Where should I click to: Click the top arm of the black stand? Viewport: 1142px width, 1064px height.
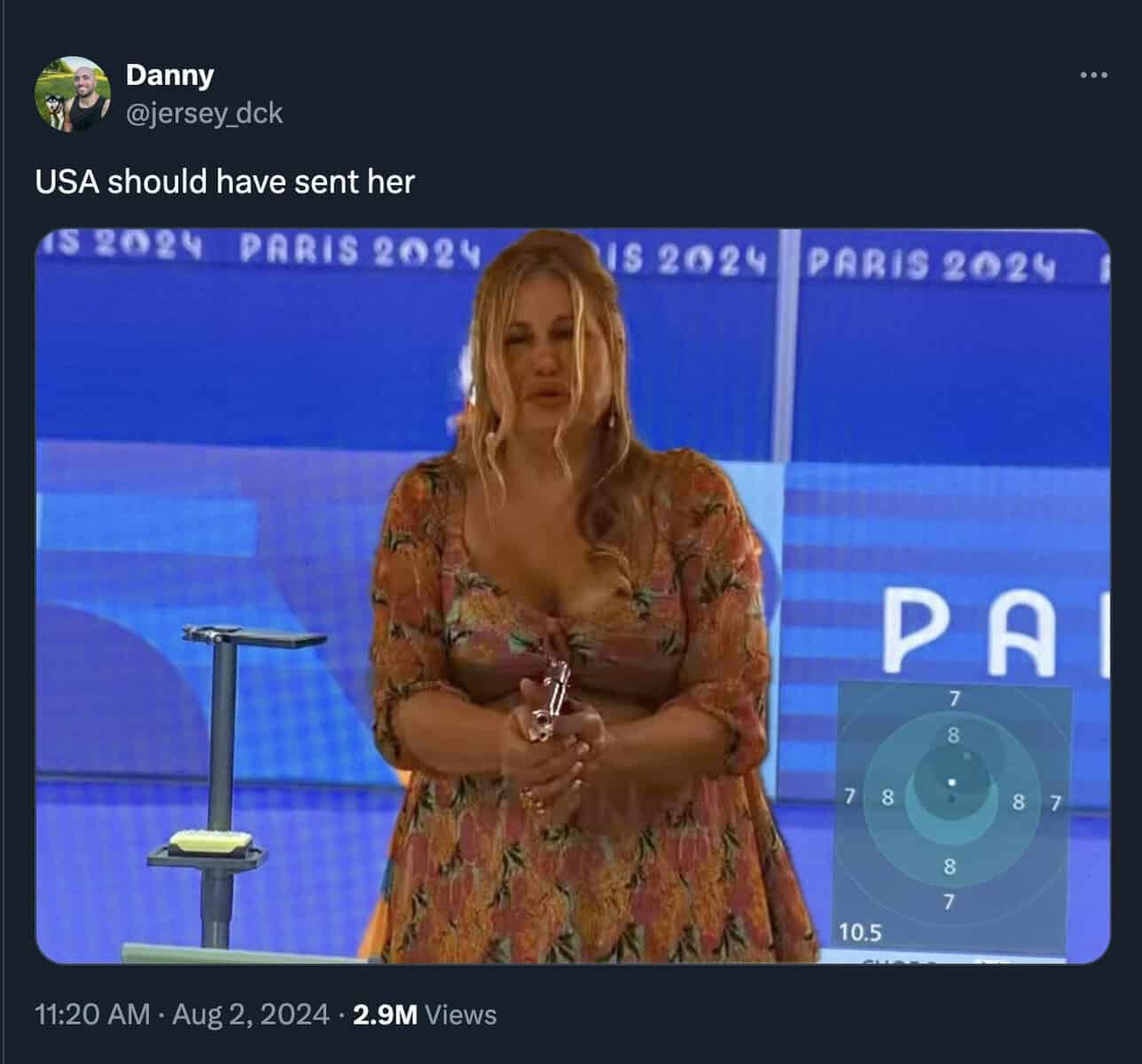coord(254,635)
